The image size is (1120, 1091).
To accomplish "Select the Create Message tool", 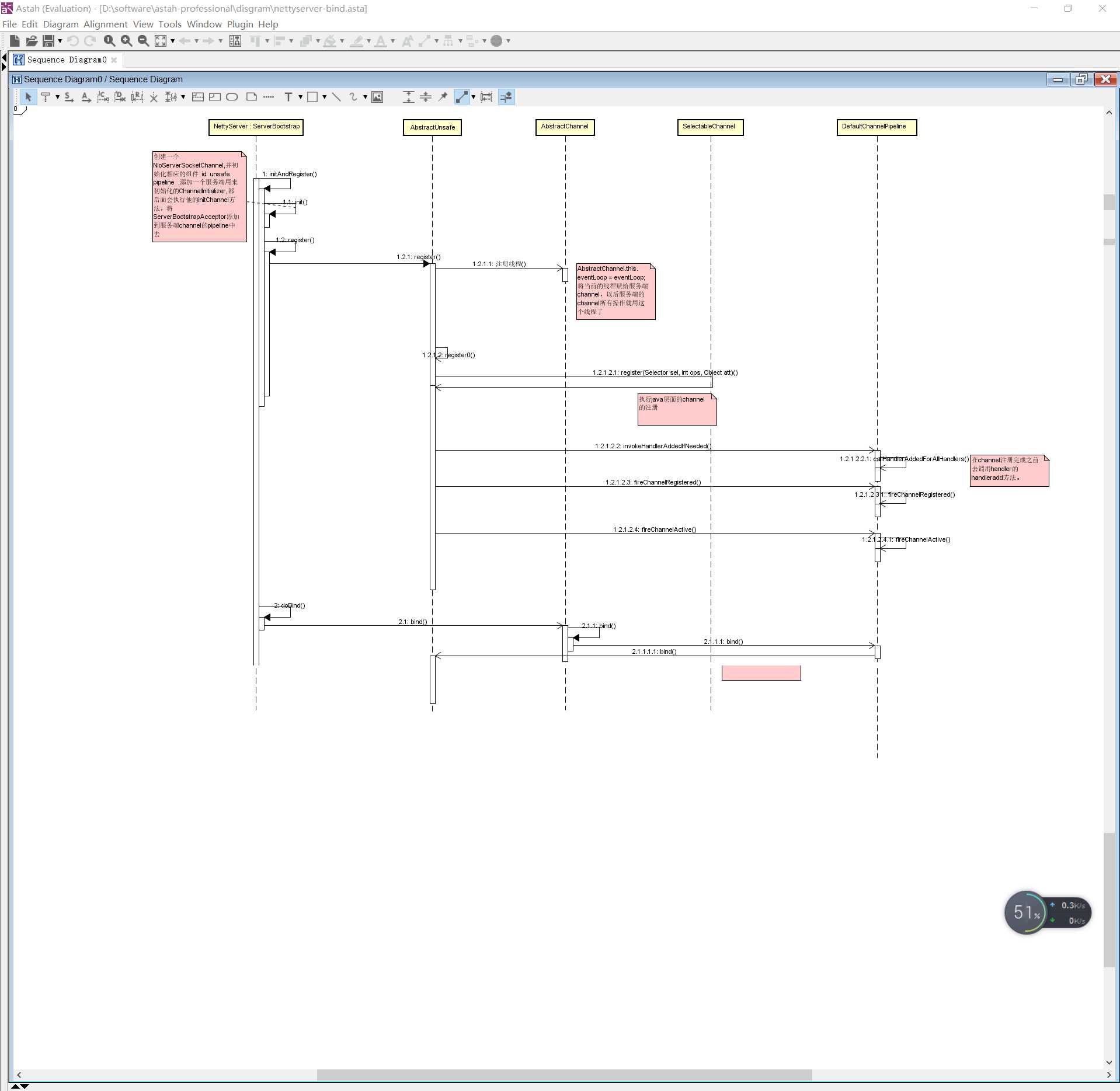I will pos(103,97).
